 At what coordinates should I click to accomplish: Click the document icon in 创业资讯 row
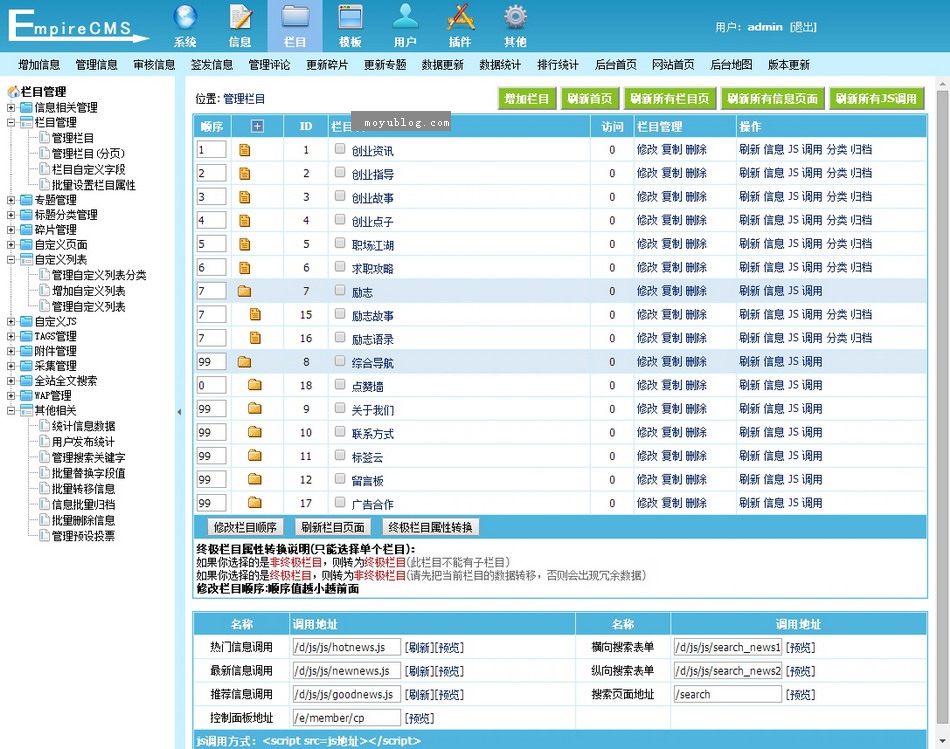[x=244, y=150]
